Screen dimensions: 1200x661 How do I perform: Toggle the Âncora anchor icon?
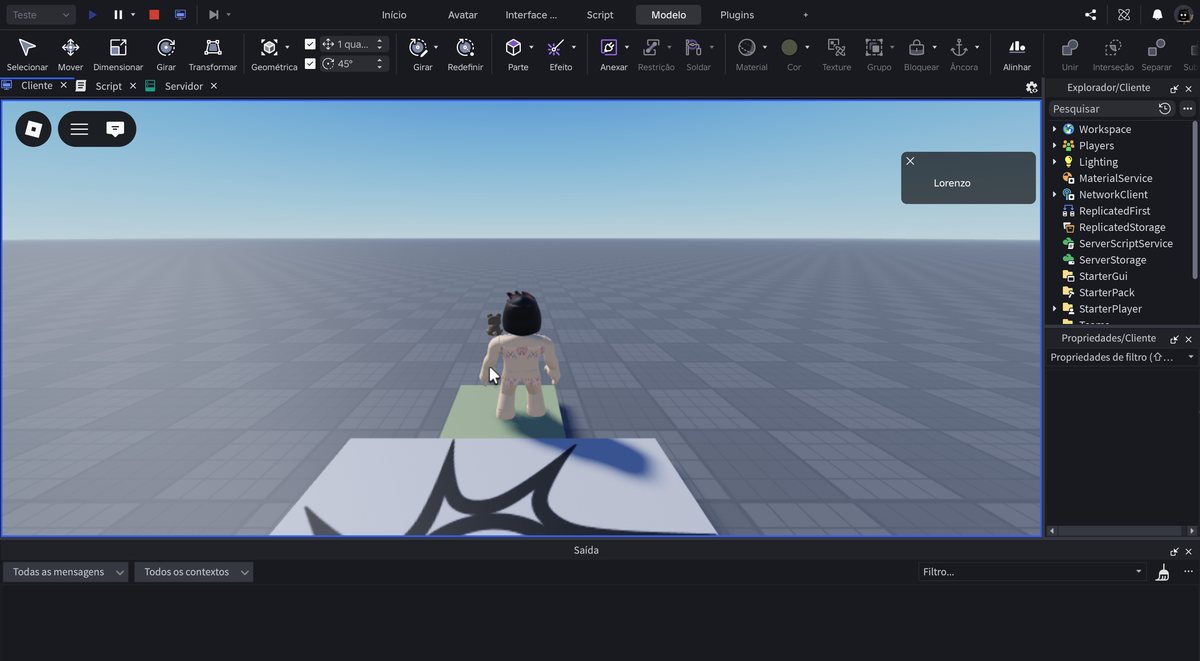click(958, 47)
